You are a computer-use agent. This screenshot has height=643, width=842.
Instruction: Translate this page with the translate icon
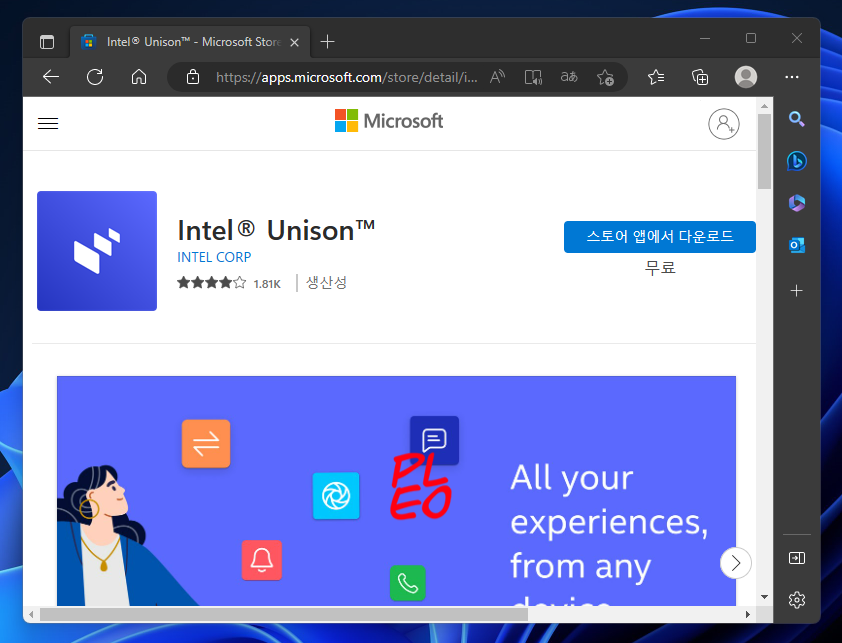pyautogui.click(x=569, y=77)
